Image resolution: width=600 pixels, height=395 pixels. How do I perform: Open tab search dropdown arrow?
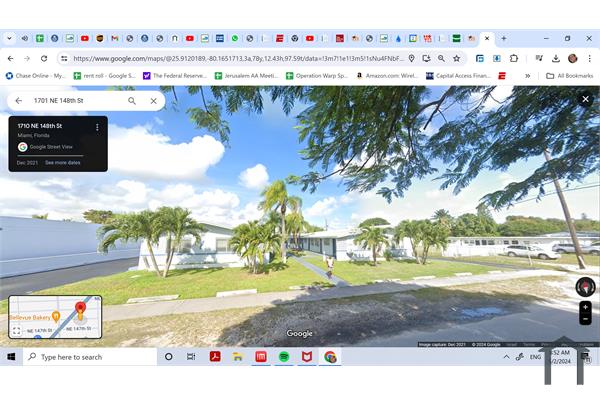click(x=10, y=38)
